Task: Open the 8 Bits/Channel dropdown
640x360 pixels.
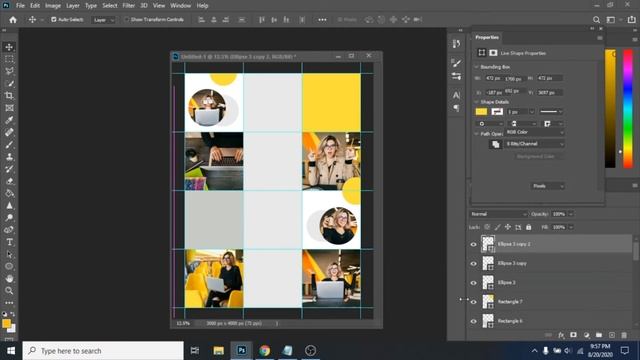Action: click(x=535, y=144)
